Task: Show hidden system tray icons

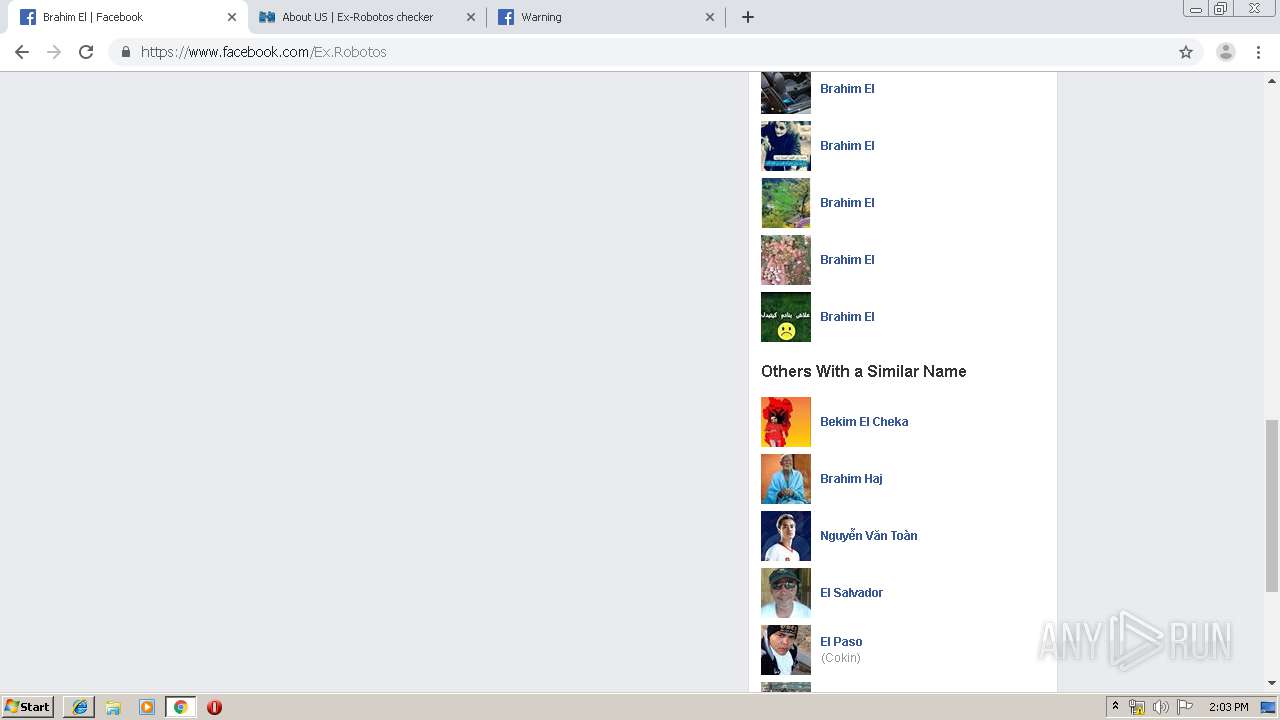Action: 1115,707
